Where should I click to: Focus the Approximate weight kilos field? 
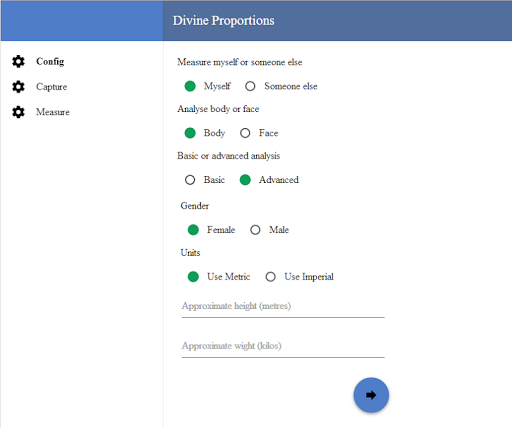[x=283, y=347]
